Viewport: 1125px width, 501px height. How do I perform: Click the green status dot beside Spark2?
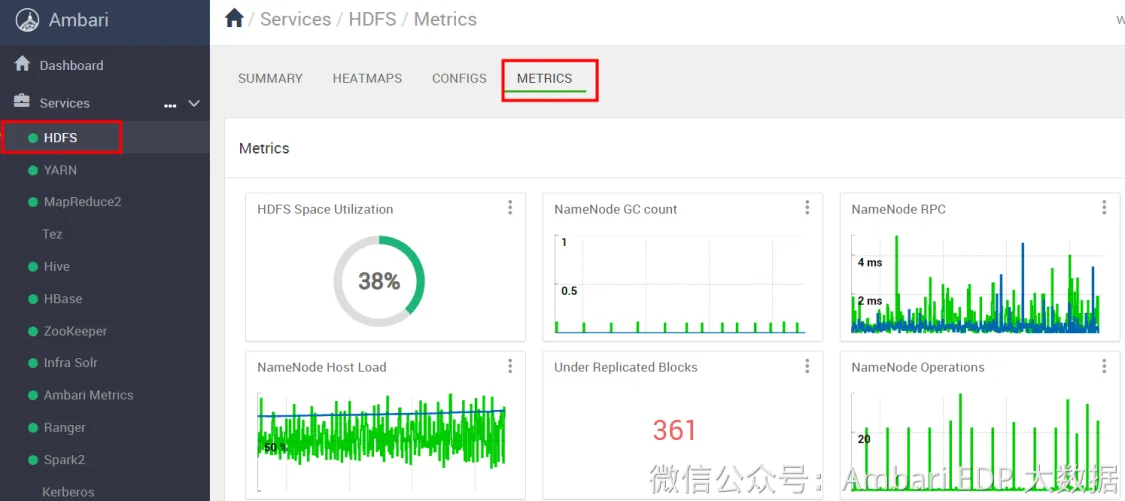[x=32, y=459]
